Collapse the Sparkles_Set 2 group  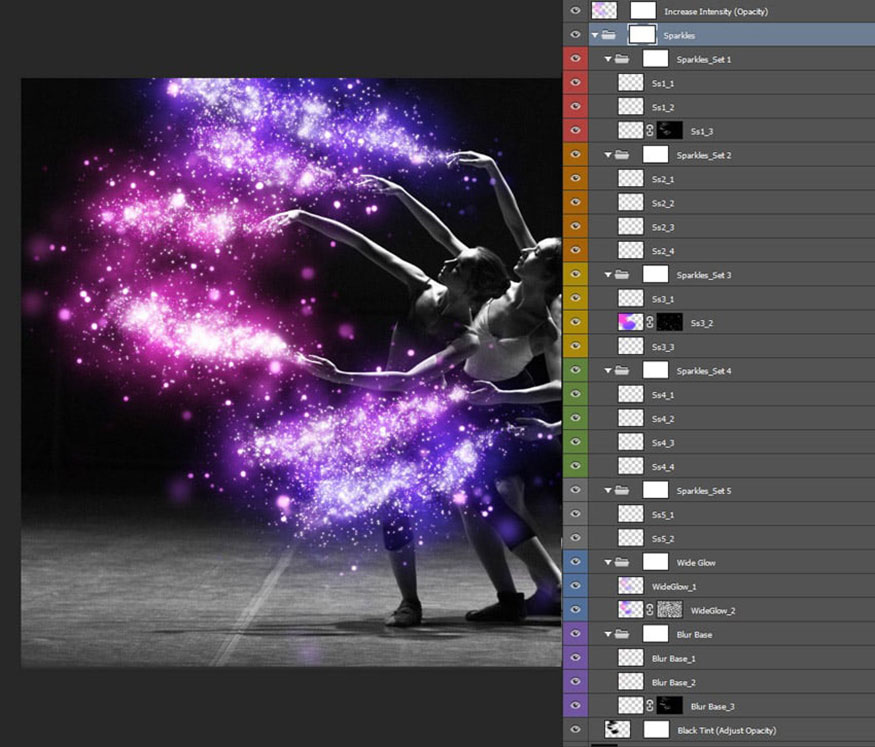point(608,155)
